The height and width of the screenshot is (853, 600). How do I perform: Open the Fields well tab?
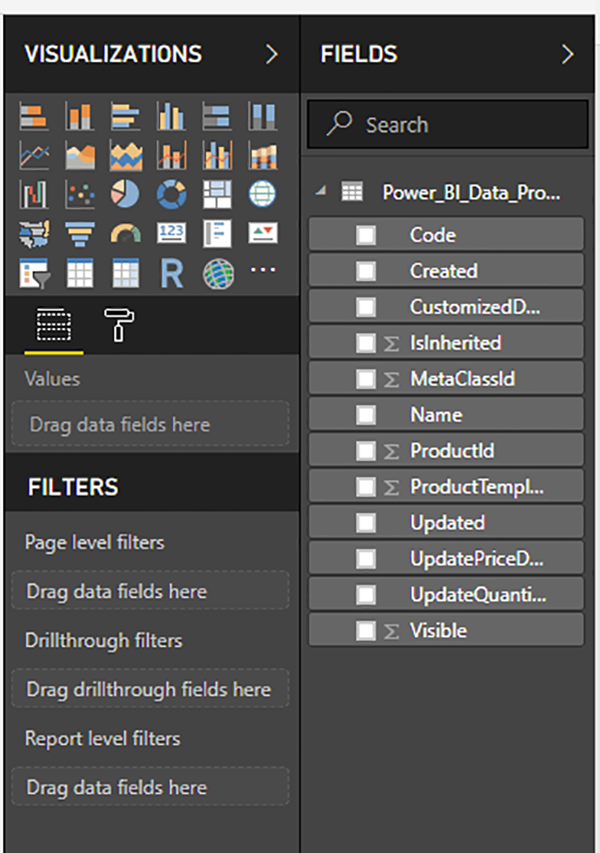[x=53, y=323]
